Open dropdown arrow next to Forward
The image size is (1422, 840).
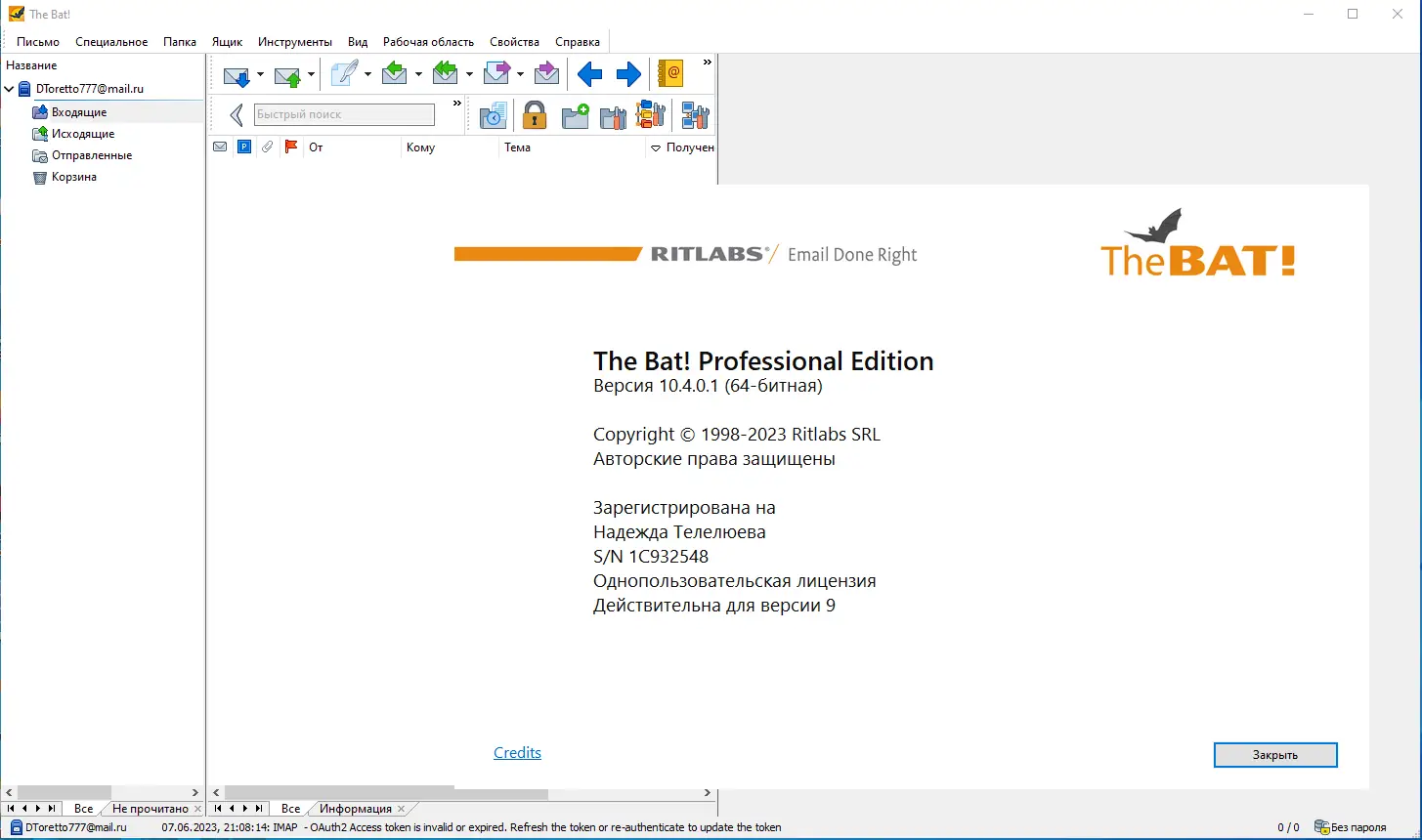tap(520, 74)
